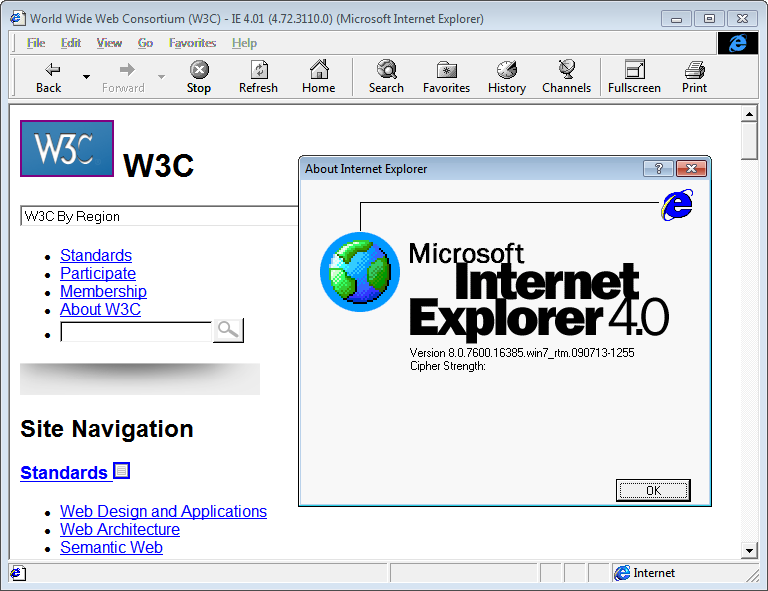Click the status bar page icon
768x591 pixels.
pos(18,573)
